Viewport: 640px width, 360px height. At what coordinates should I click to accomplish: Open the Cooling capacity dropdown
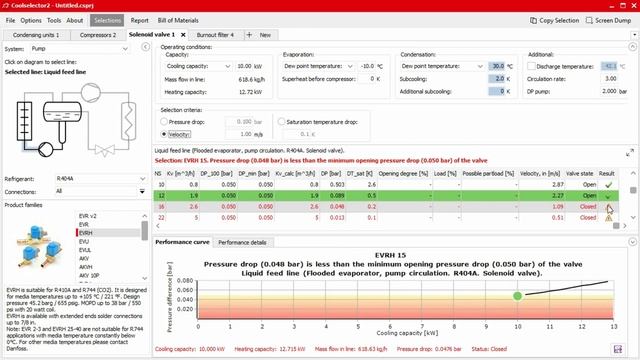[198, 66]
